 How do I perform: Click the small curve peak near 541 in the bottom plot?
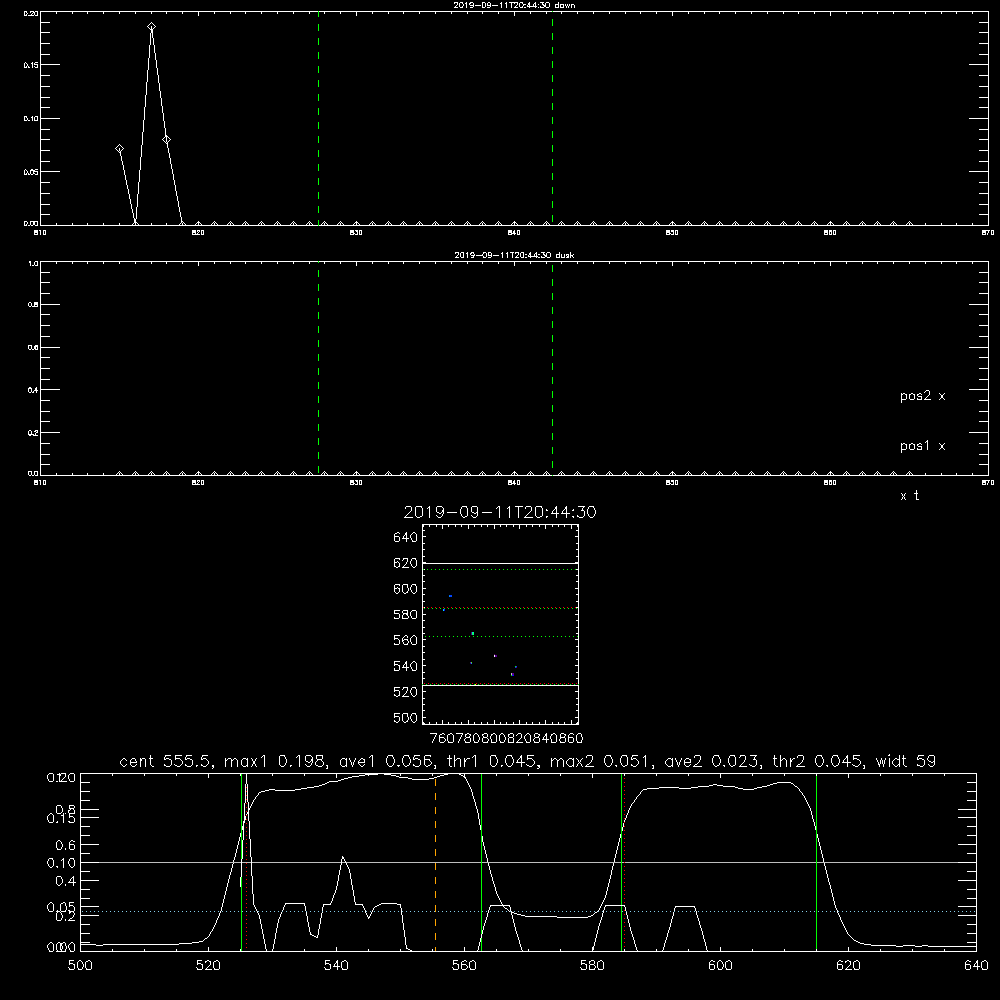point(343,858)
